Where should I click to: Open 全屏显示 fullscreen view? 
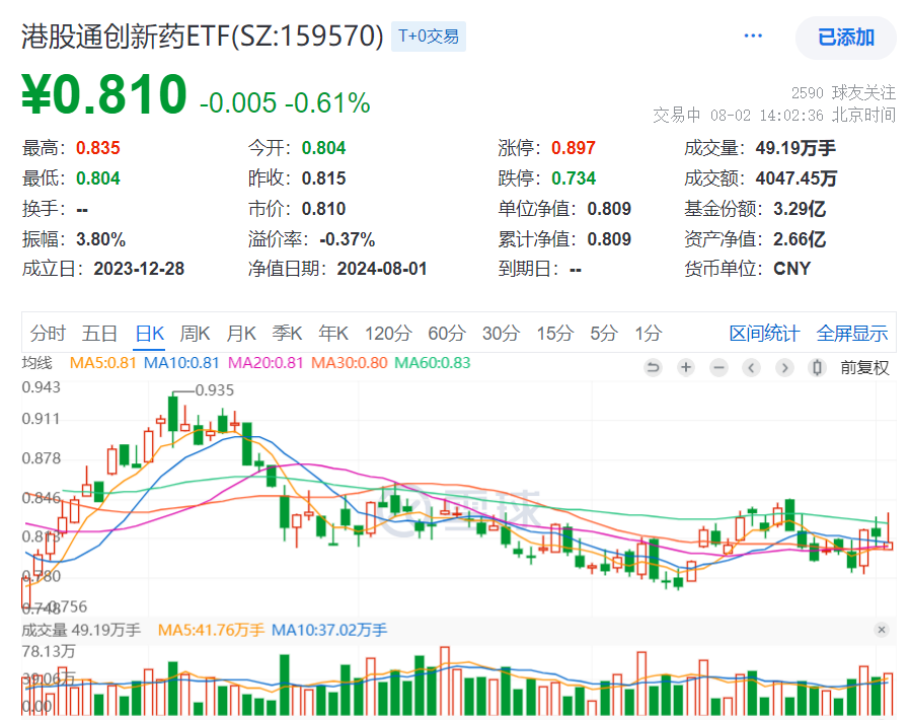pyautogui.click(x=851, y=333)
